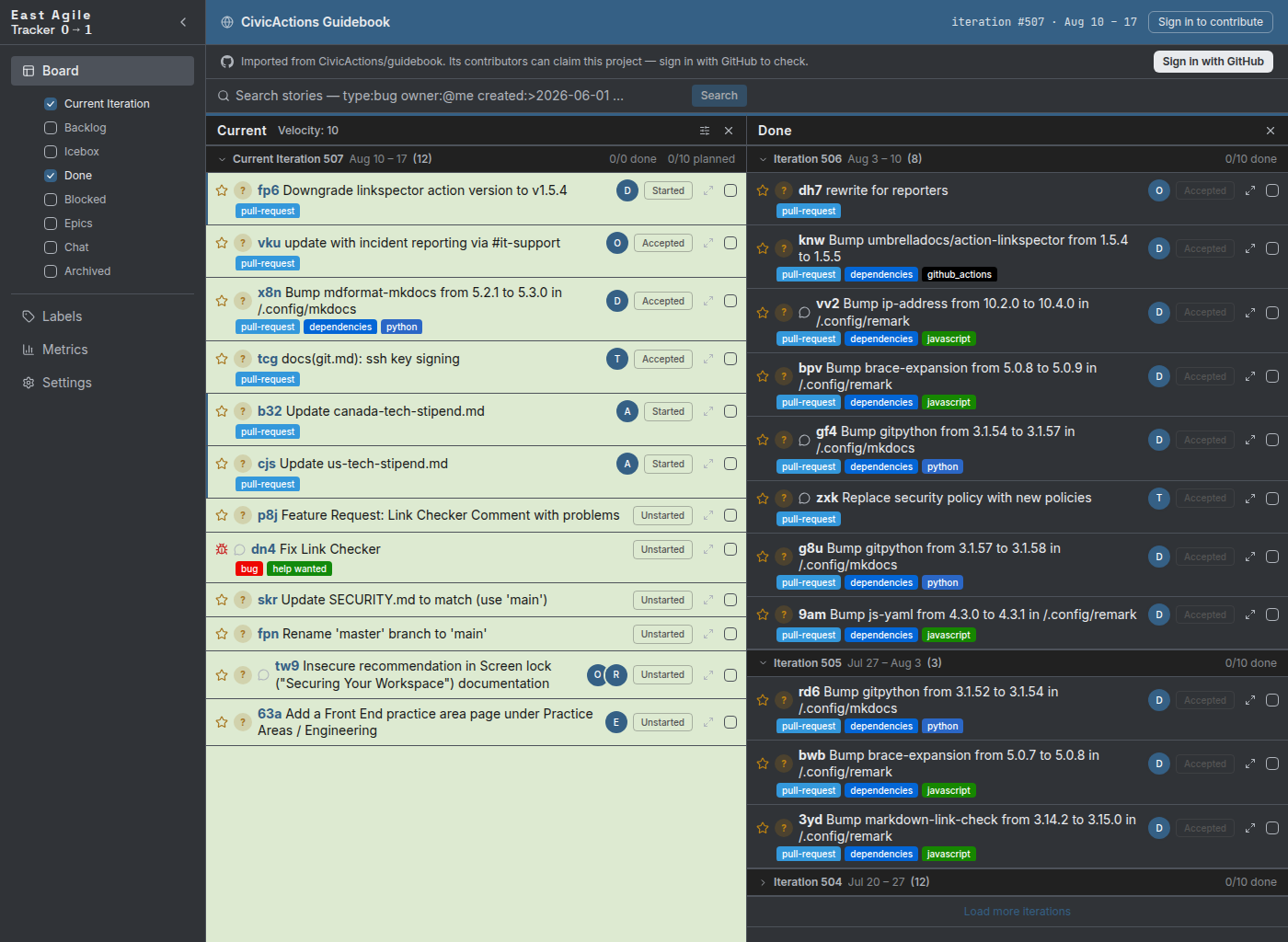
Task: Collapse the sidebar with the chevron arrow
Action: pyautogui.click(x=183, y=22)
